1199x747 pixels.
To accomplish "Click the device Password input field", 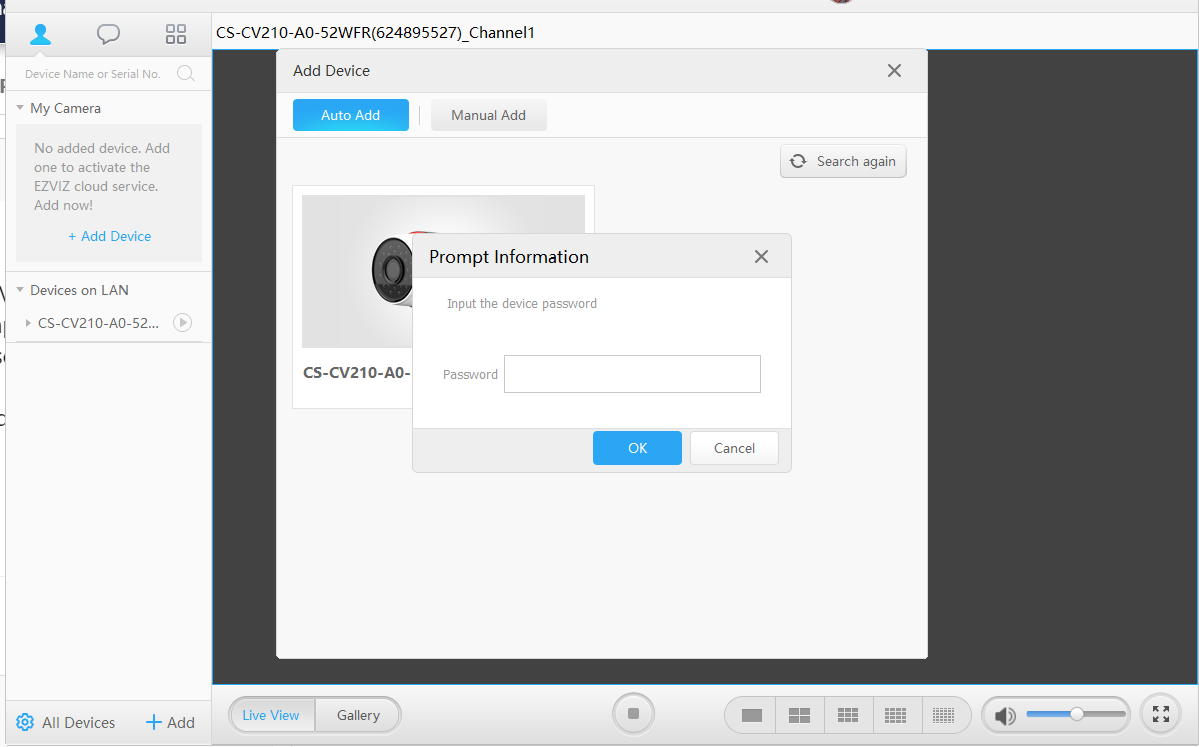I will click(632, 374).
